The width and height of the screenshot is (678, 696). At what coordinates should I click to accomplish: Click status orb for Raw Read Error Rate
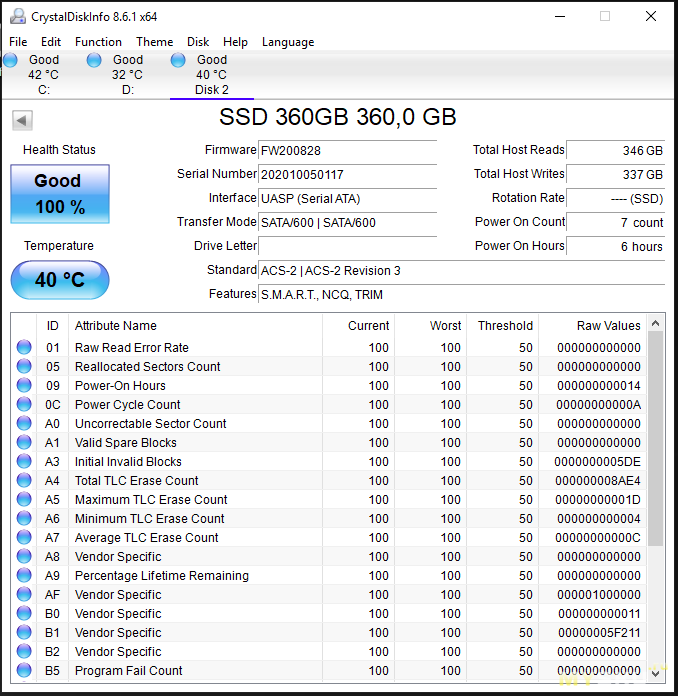click(24, 347)
